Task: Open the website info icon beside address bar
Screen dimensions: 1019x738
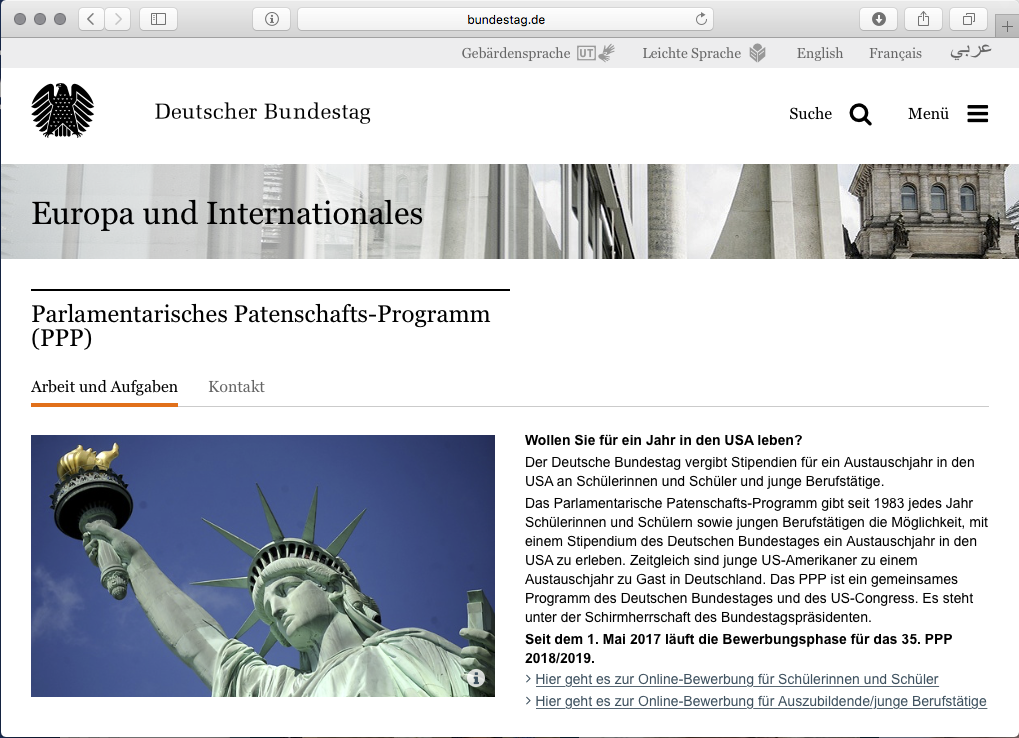Action: [x=272, y=19]
